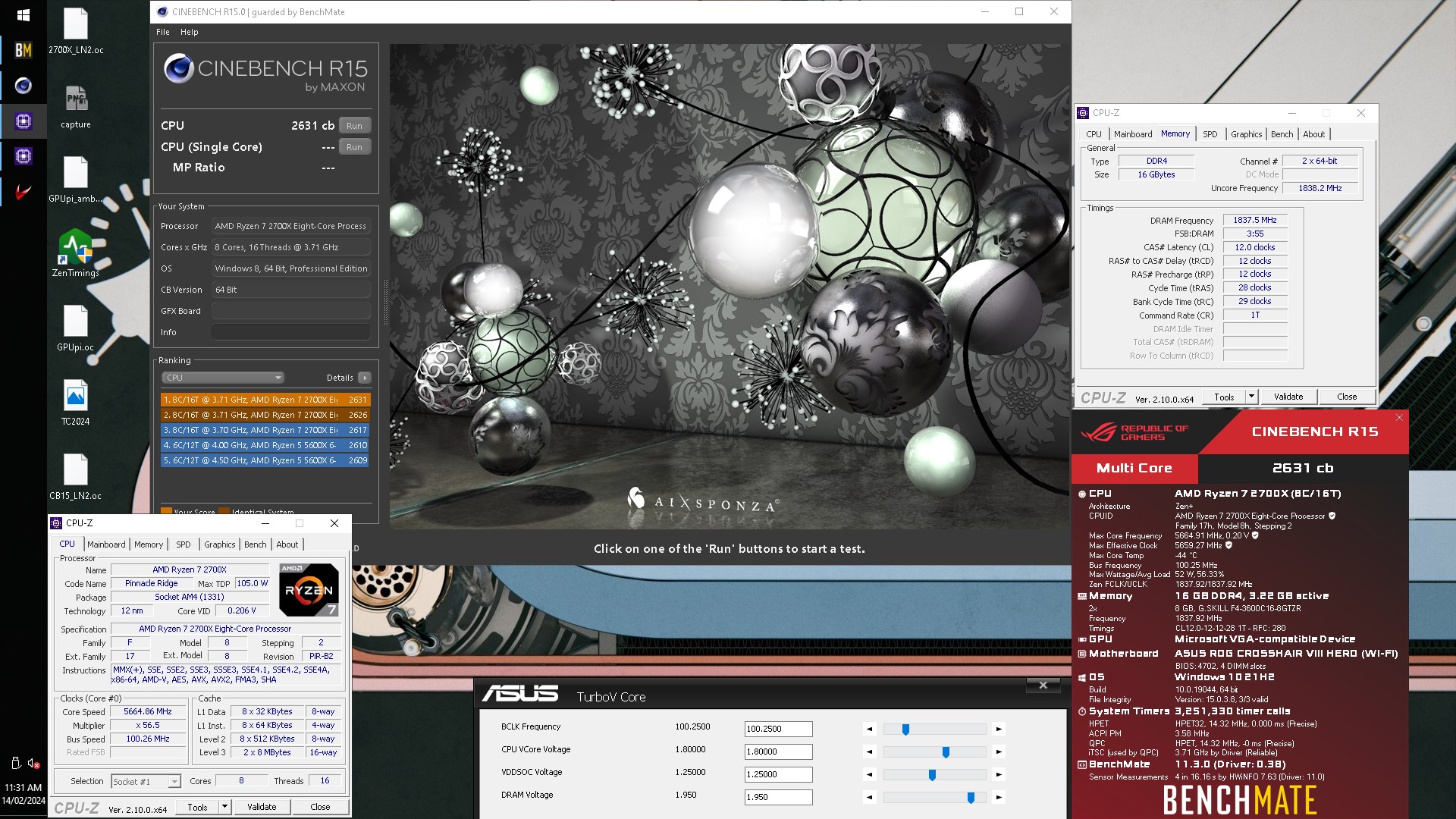Open the BenchMate taskbar icon
Screen dimensions: 1456x819
pyautogui.click(x=23, y=50)
